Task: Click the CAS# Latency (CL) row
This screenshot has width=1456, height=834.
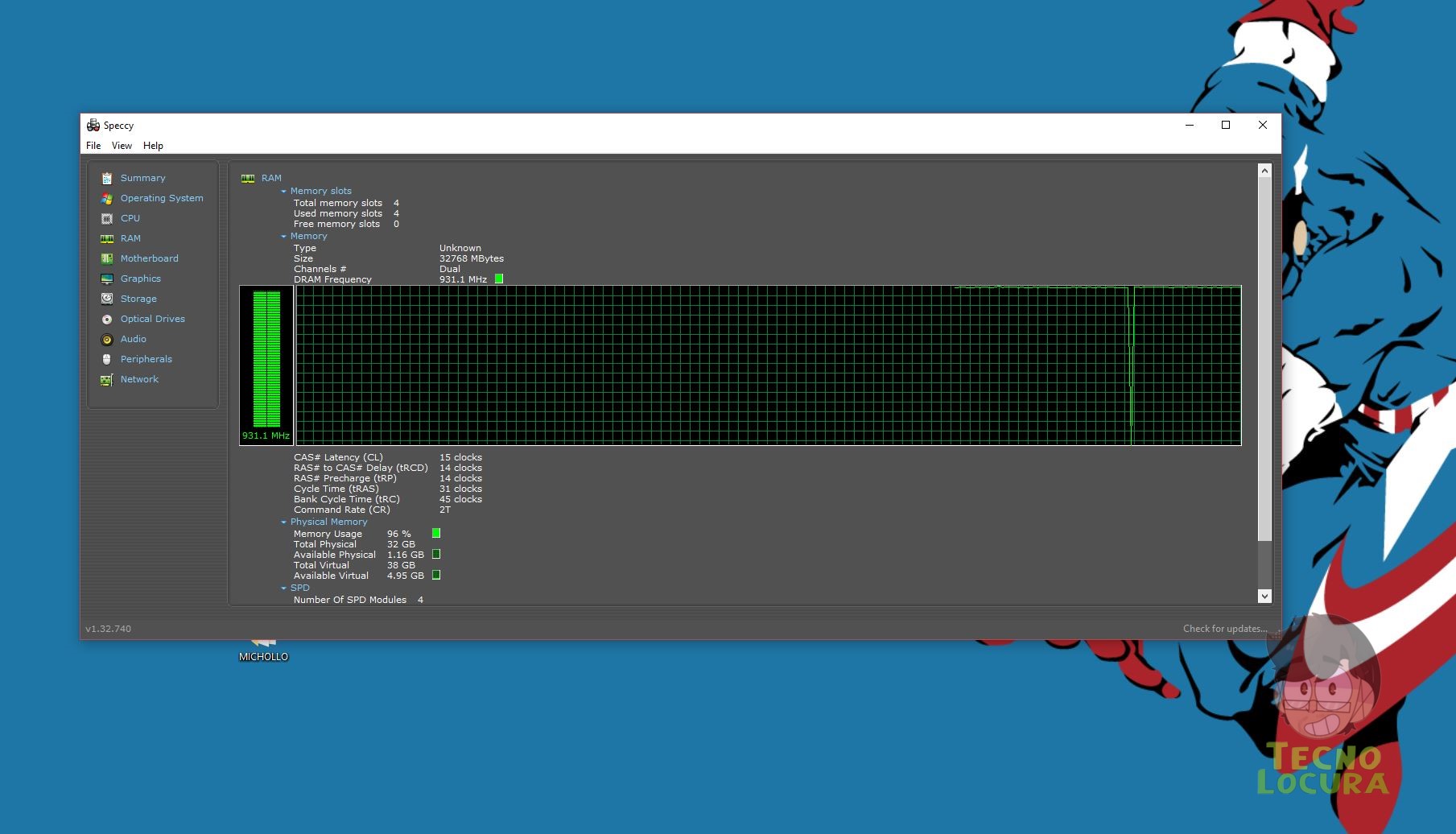Action: click(x=388, y=457)
